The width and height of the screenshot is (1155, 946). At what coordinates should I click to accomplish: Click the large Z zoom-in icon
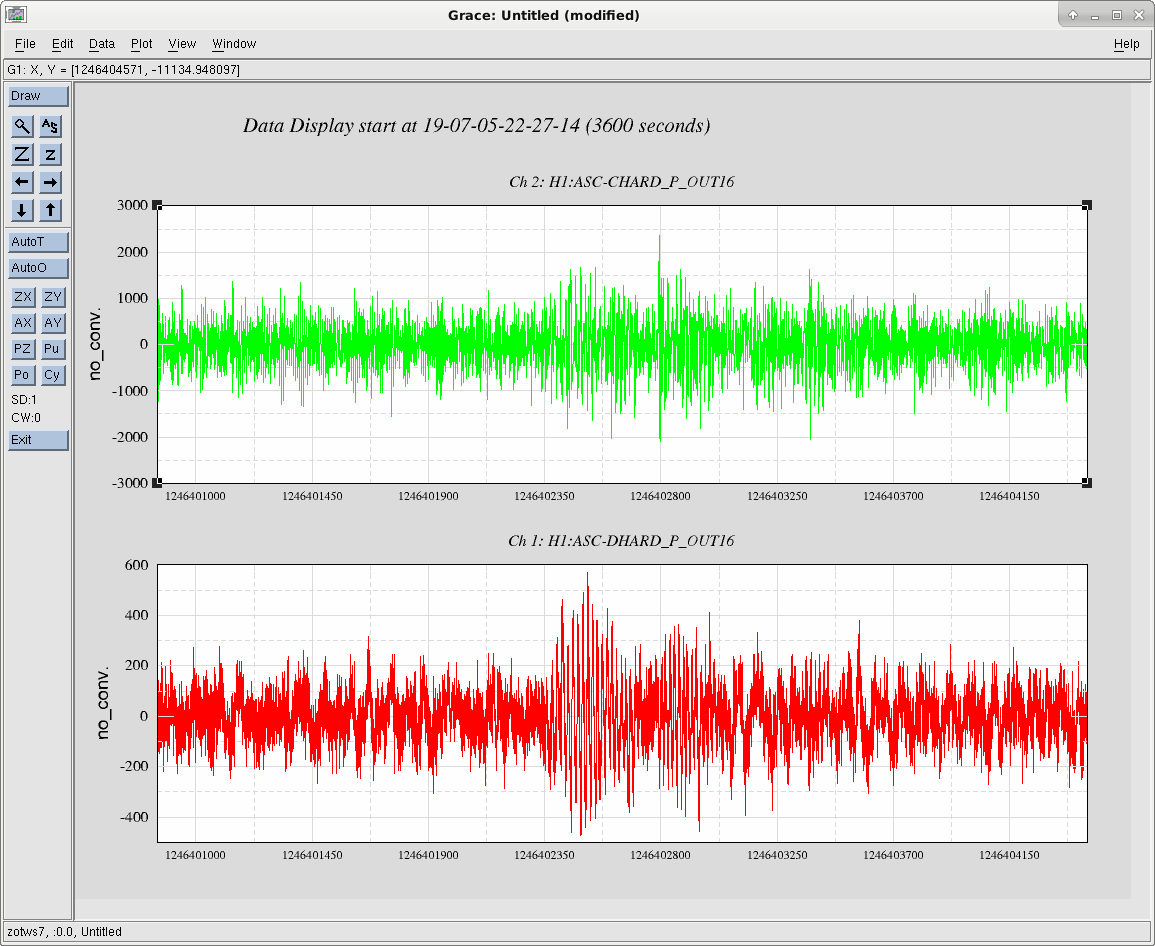click(x=22, y=155)
